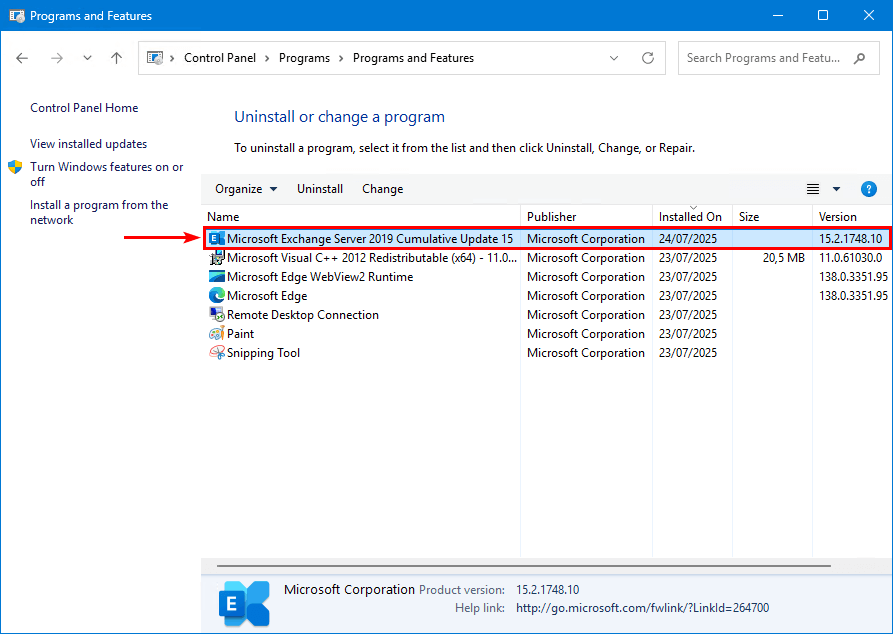
Task: Go back with the back arrow
Action: pyautogui.click(x=23, y=58)
